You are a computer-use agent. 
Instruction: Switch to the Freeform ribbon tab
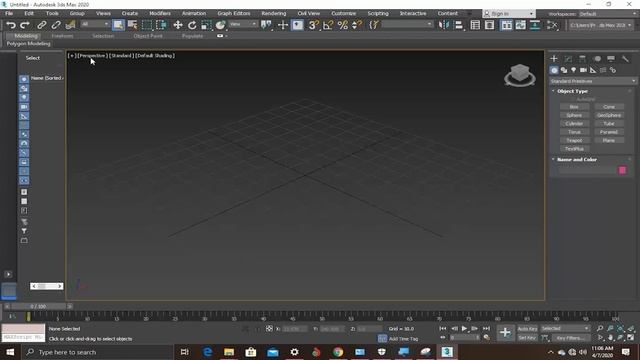62,36
